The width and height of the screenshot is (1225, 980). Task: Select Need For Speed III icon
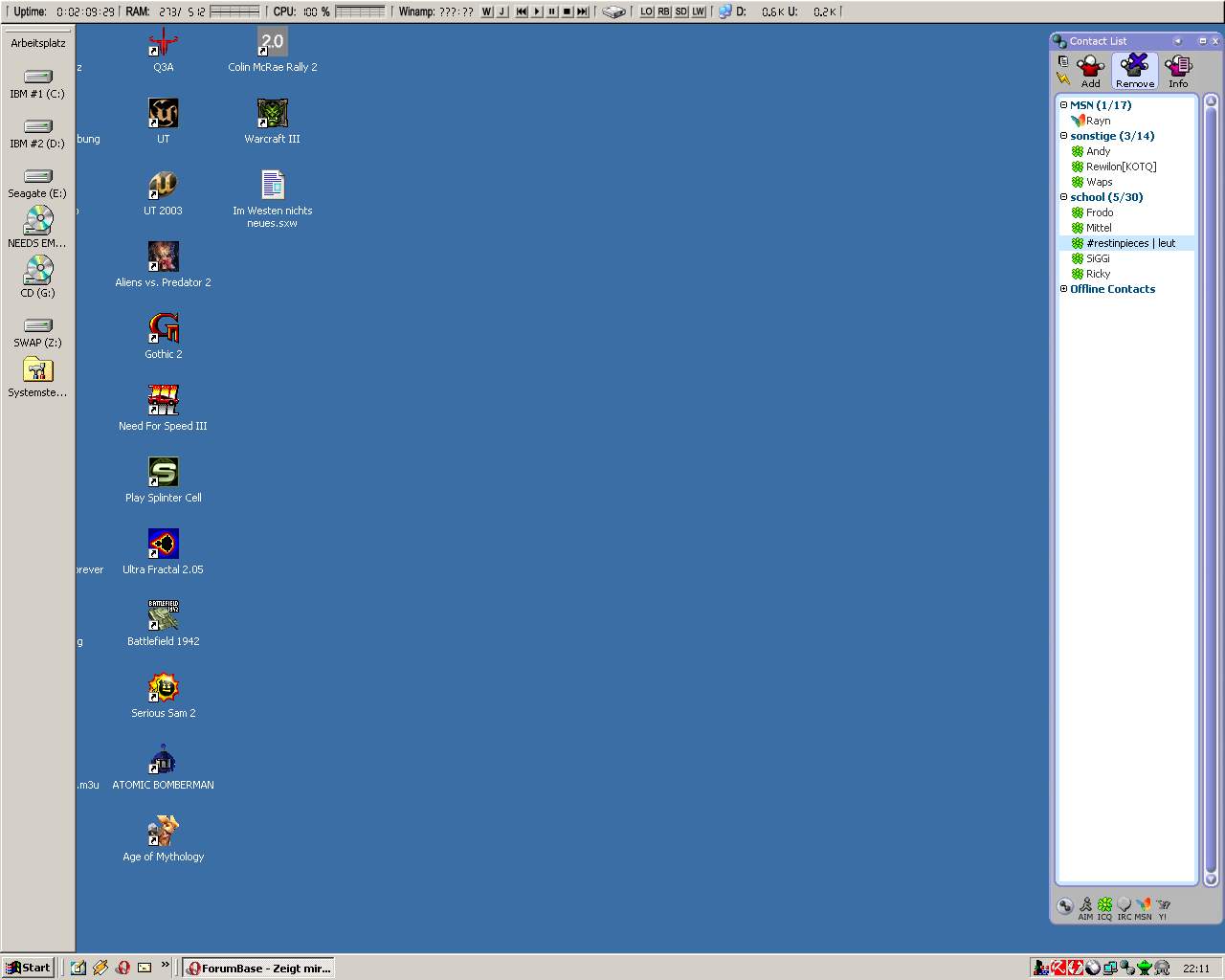pos(163,409)
